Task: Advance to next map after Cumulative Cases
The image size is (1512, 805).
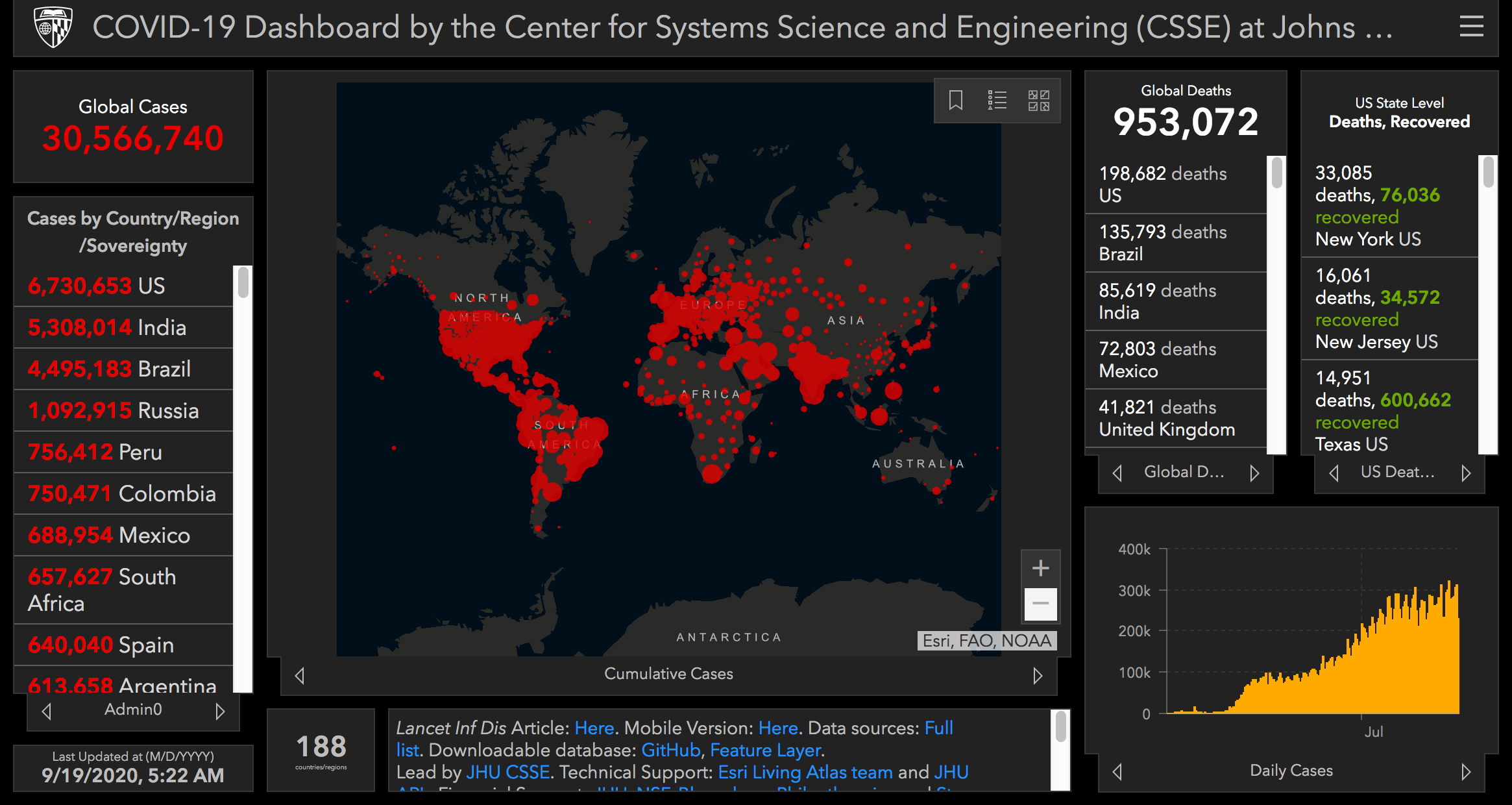Action: (x=1038, y=676)
